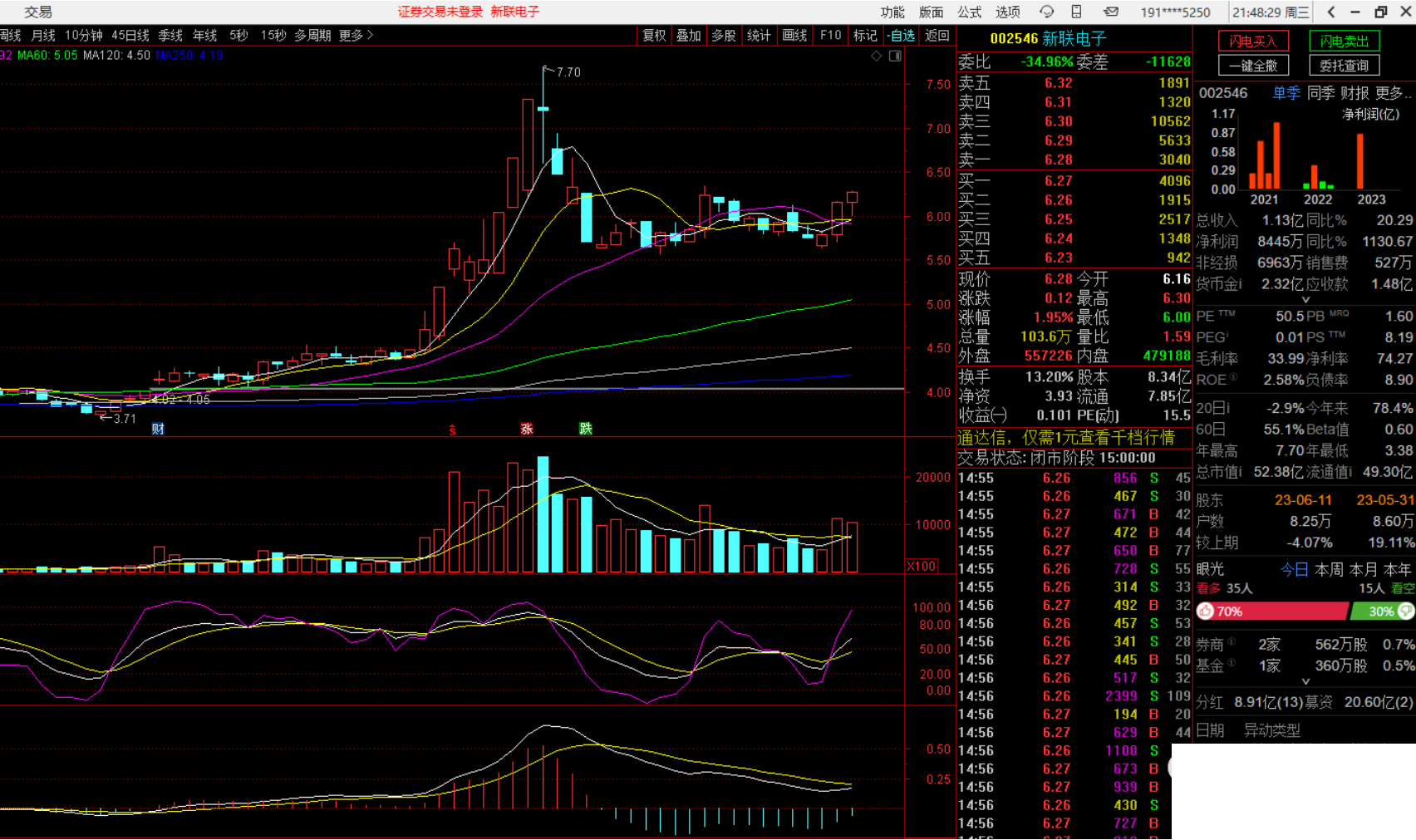Screen dimensions: 1416x840
Task: Toggle 画线 drawing tools
Action: (795, 36)
